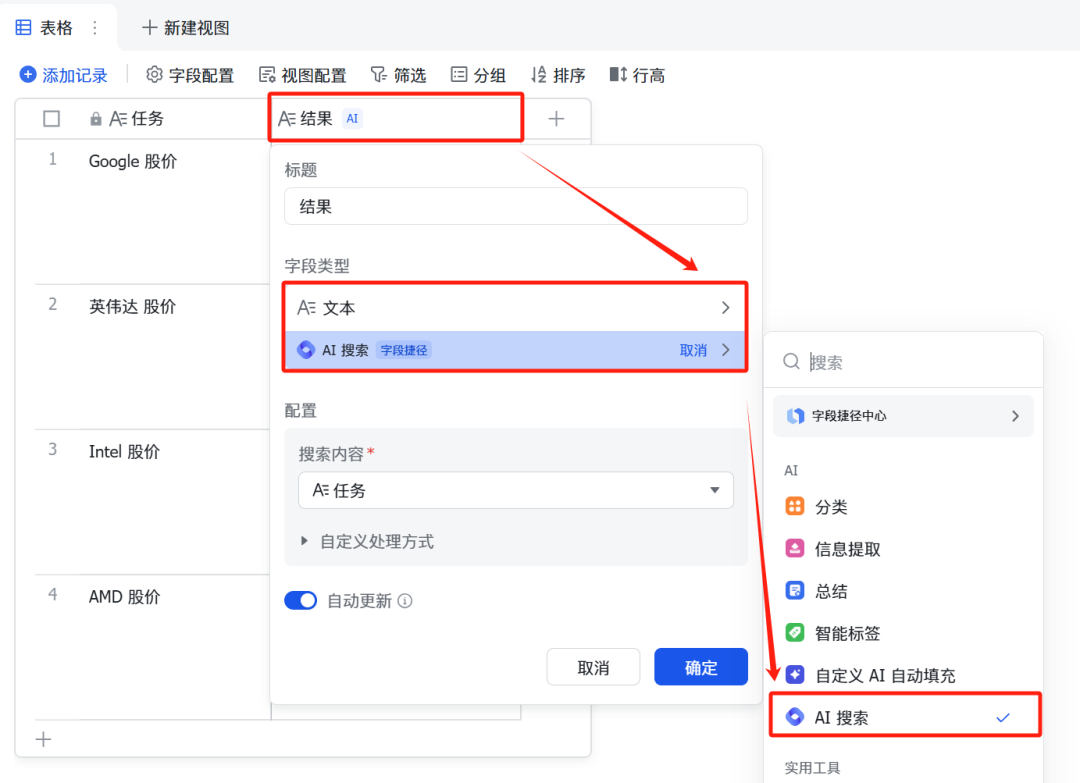Click the 自定义 AI 自动填充 icon

click(x=795, y=675)
